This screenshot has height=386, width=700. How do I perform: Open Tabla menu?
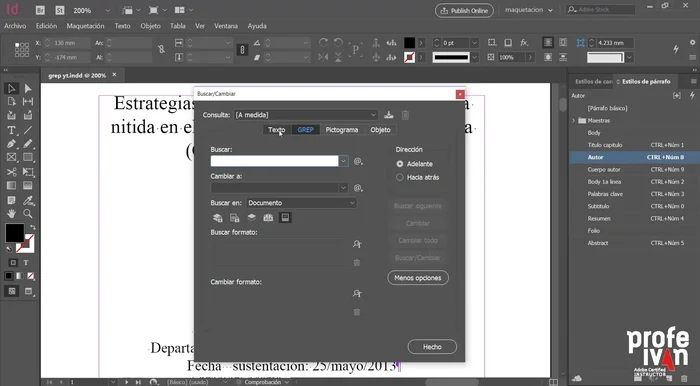tap(178, 26)
